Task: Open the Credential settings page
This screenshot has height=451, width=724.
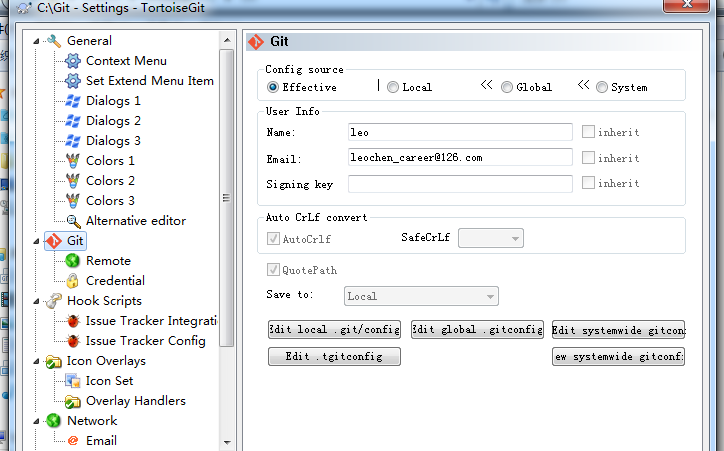Action: pyautogui.click(x=115, y=281)
